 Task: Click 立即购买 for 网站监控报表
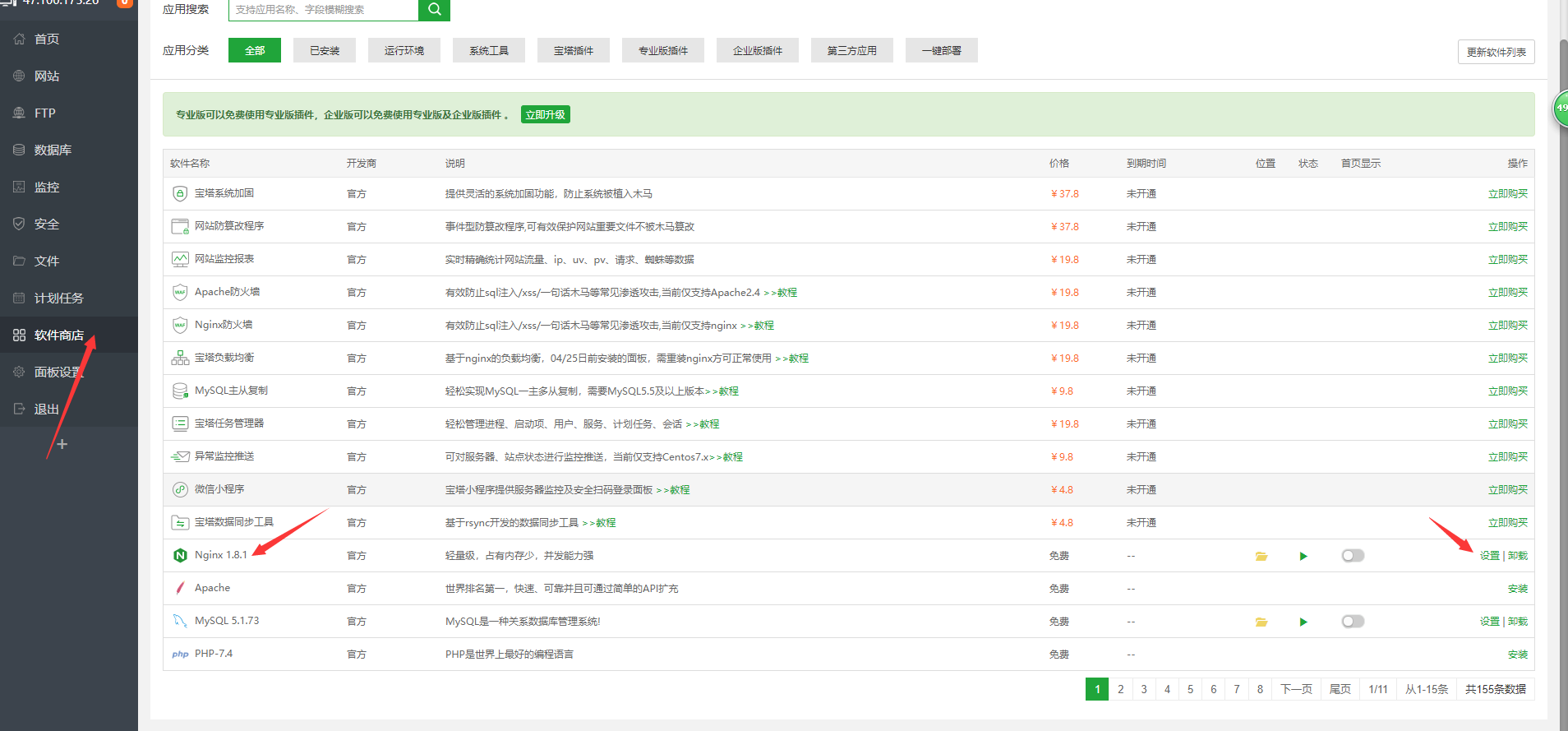coord(1508,260)
